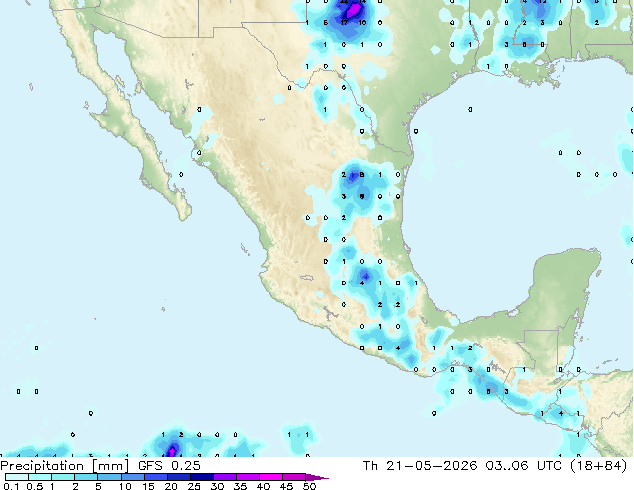Screen dimensions: 634x490
Task: Click the 'GFS 0.25' model label
Action: (169, 466)
